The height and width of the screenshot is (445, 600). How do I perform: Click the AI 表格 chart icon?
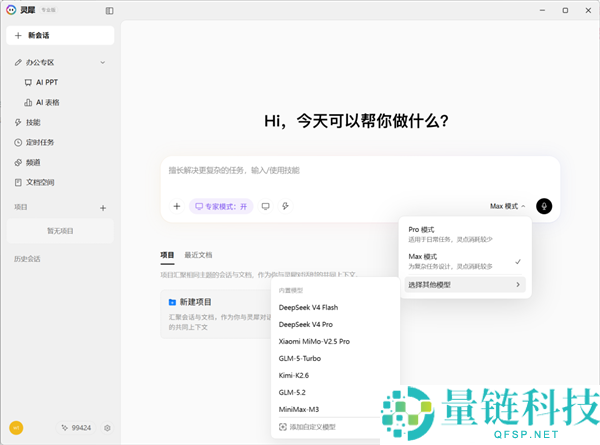(28, 103)
